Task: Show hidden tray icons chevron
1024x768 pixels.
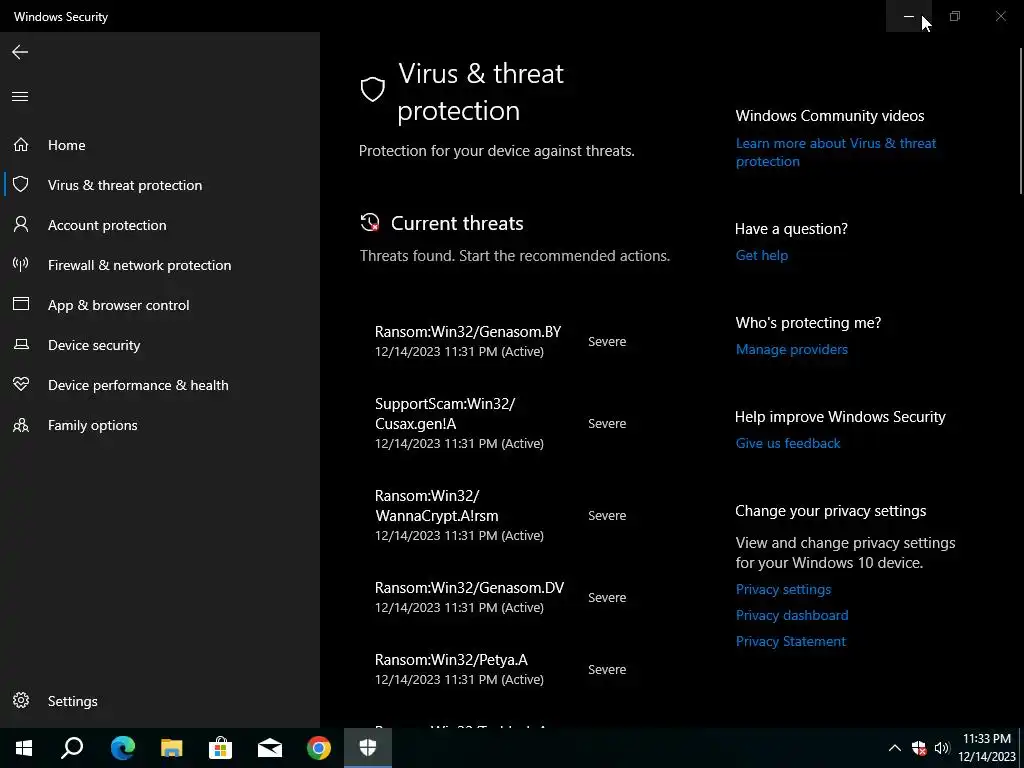Action: click(x=895, y=748)
